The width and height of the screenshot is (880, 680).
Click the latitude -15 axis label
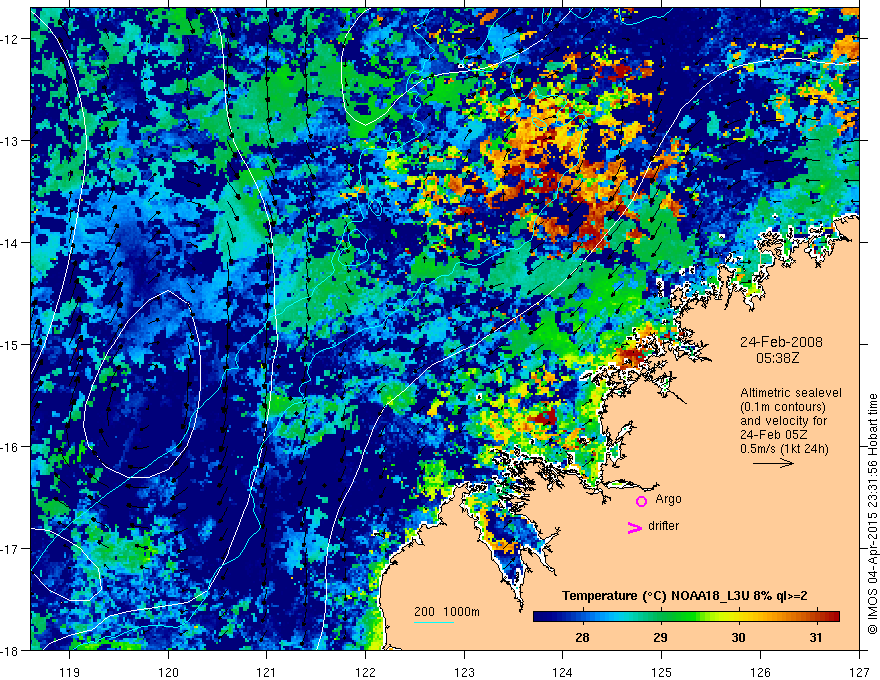[11, 345]
